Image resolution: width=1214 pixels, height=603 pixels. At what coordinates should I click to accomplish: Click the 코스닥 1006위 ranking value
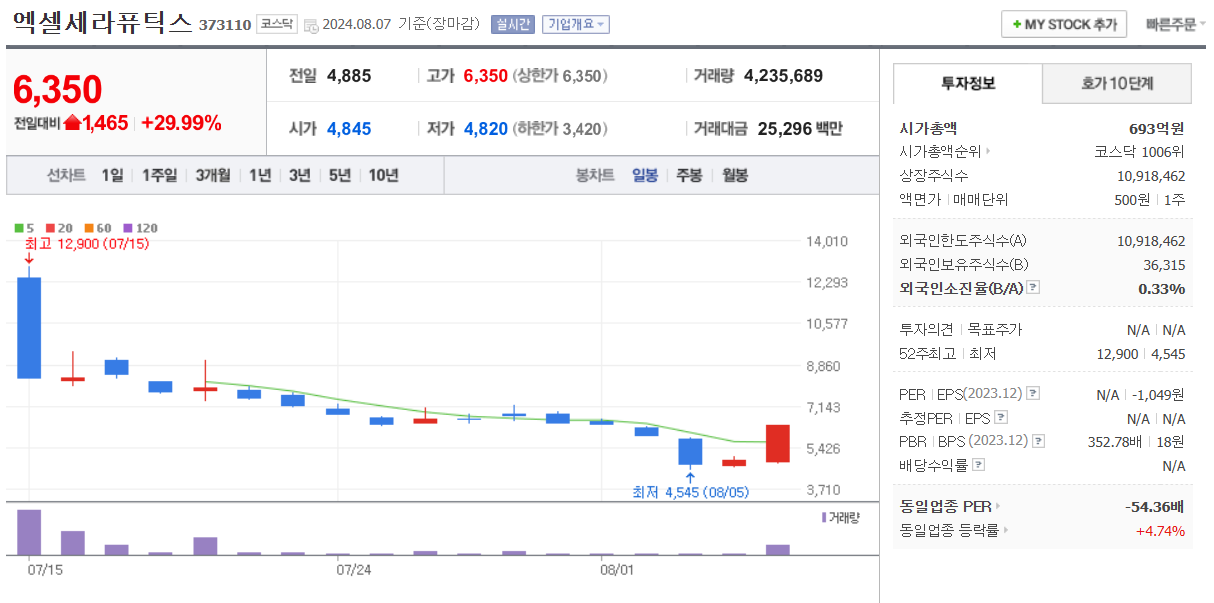click(1140, 152)
